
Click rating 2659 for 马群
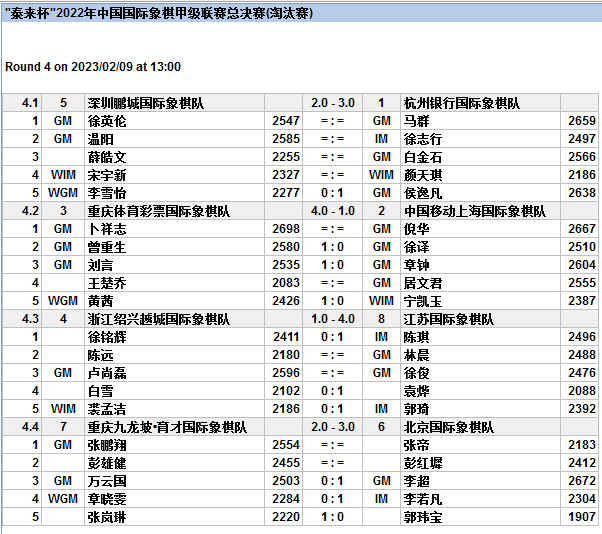click(582, 121)
